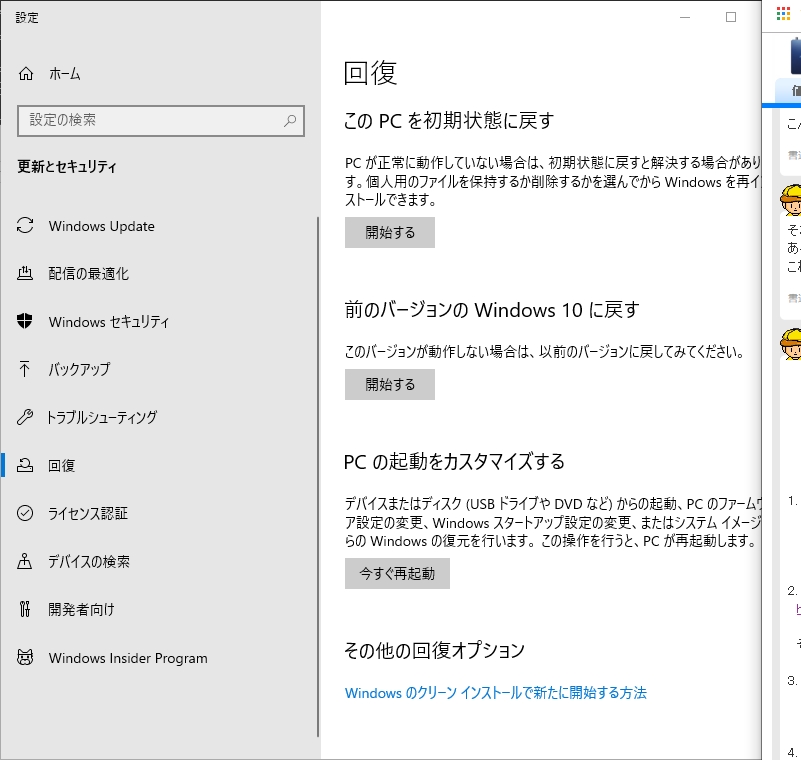Click the PC の起動をカスタマイズする heading

coord(454,461)
